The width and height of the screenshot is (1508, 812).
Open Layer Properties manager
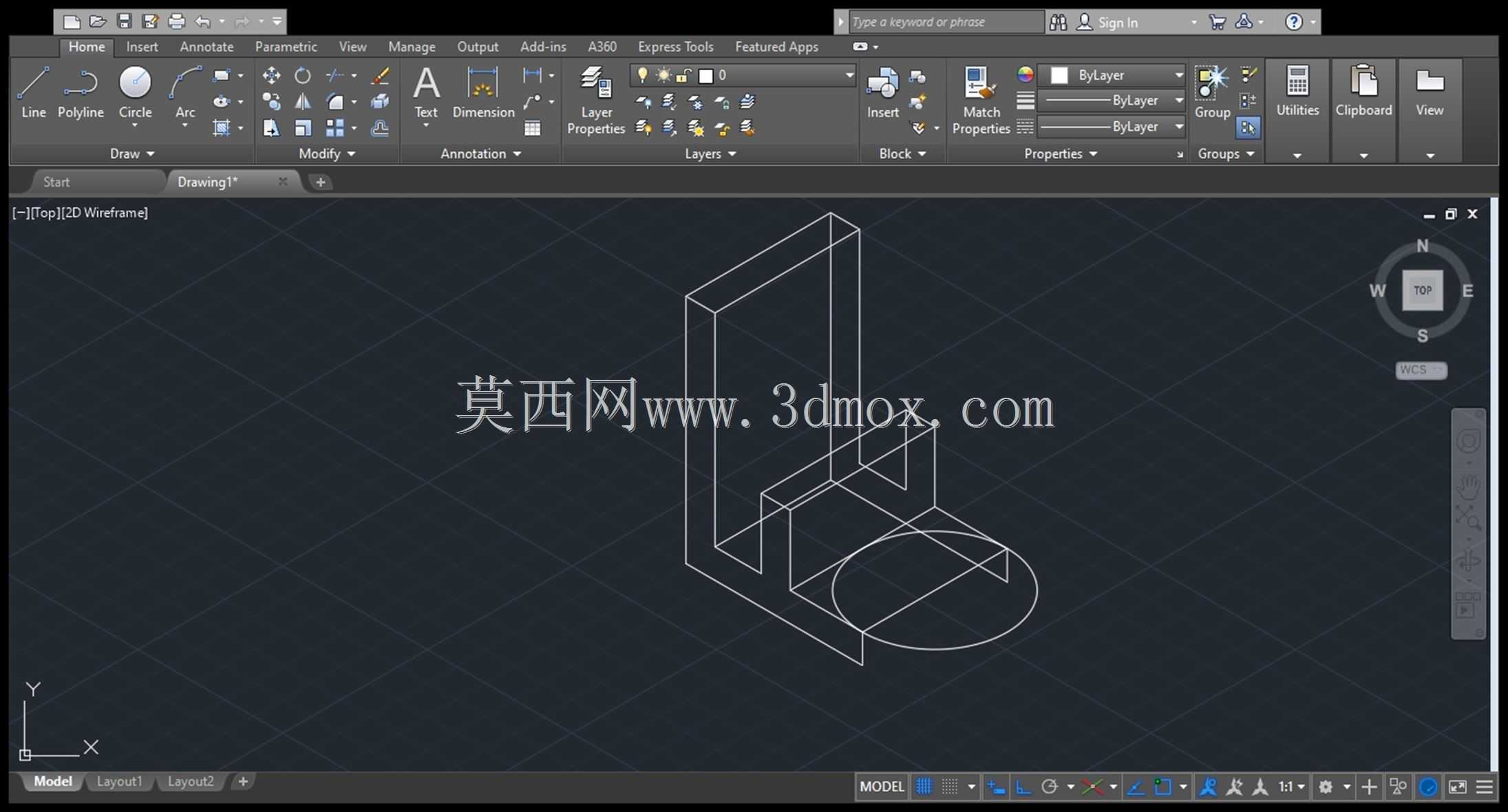coord(596,100)
